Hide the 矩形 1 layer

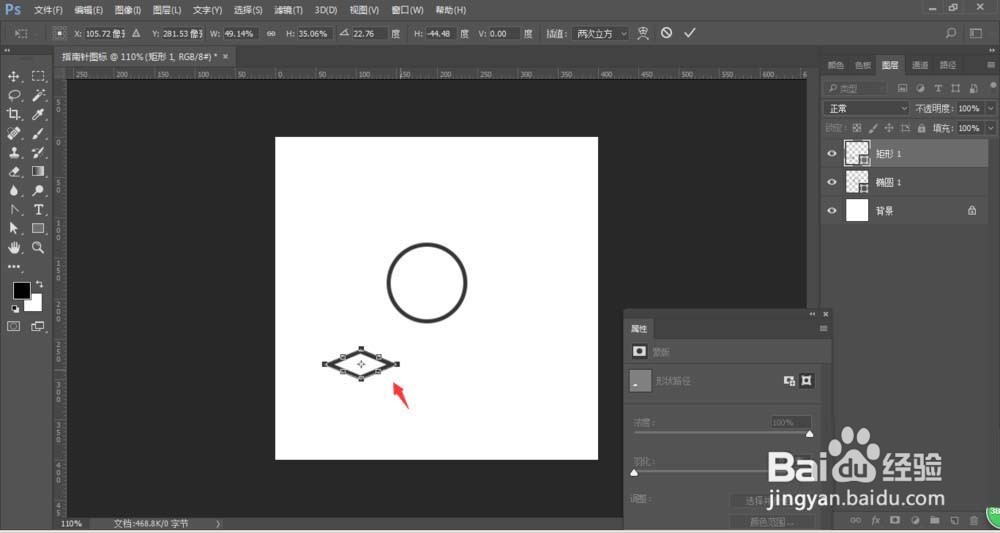[832, 154]
